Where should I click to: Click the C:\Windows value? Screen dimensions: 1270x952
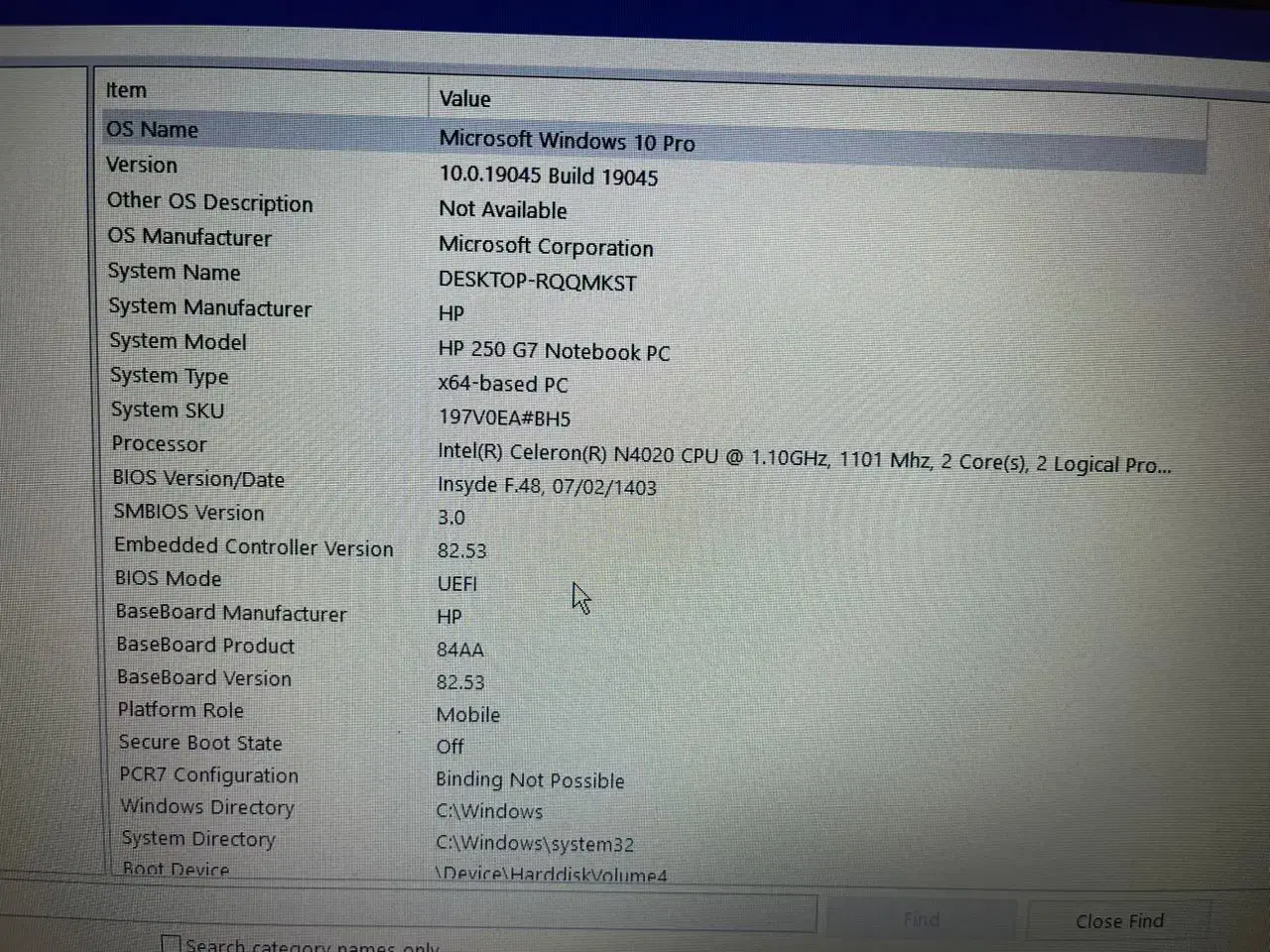(489, 811)
